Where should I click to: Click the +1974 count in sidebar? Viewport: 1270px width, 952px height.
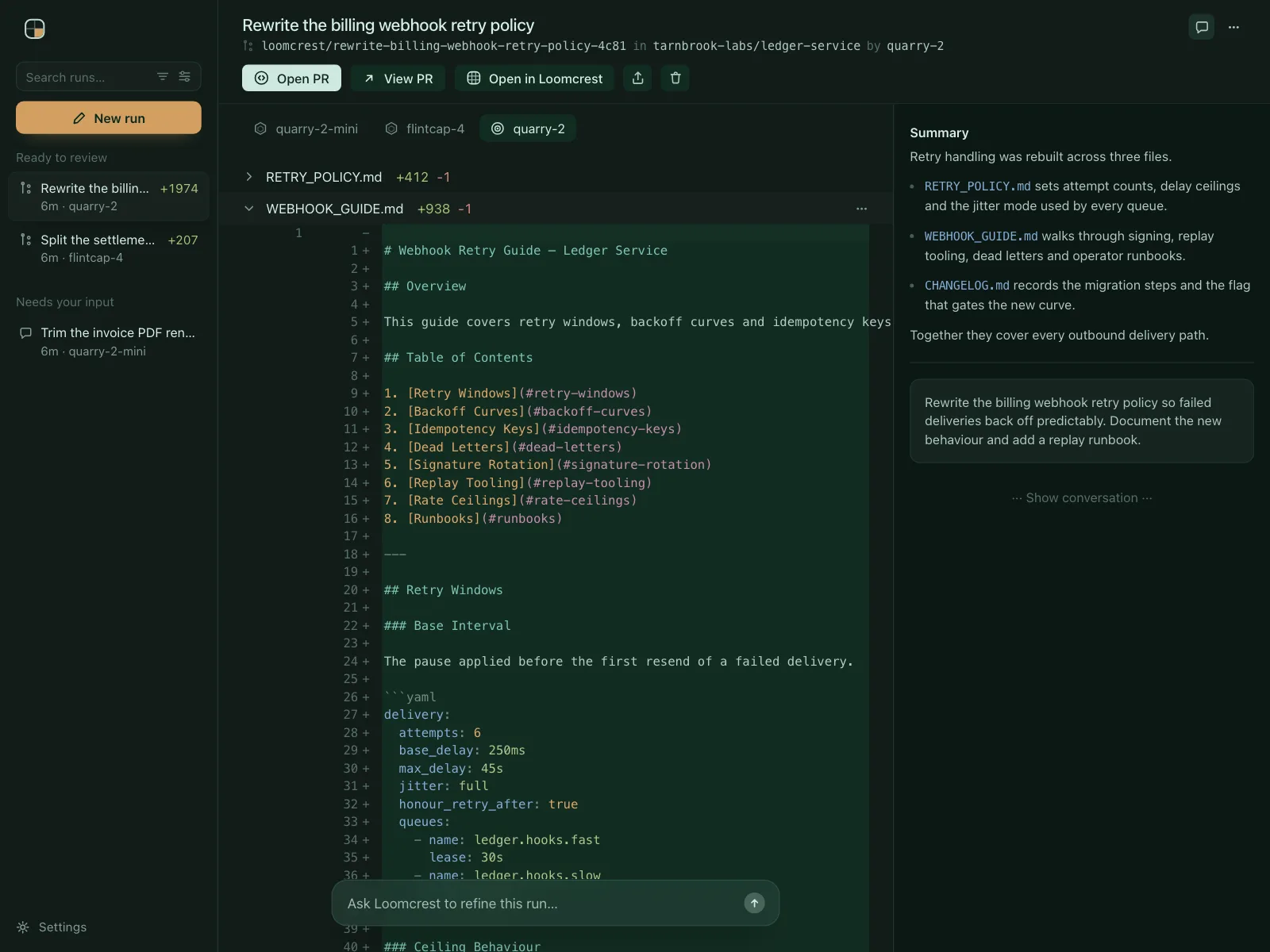pos(179,188)
